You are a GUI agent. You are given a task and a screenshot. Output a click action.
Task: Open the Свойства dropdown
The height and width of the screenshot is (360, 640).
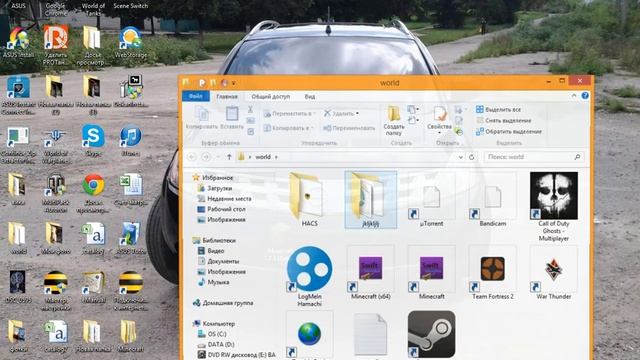click(x=439, y=133)
